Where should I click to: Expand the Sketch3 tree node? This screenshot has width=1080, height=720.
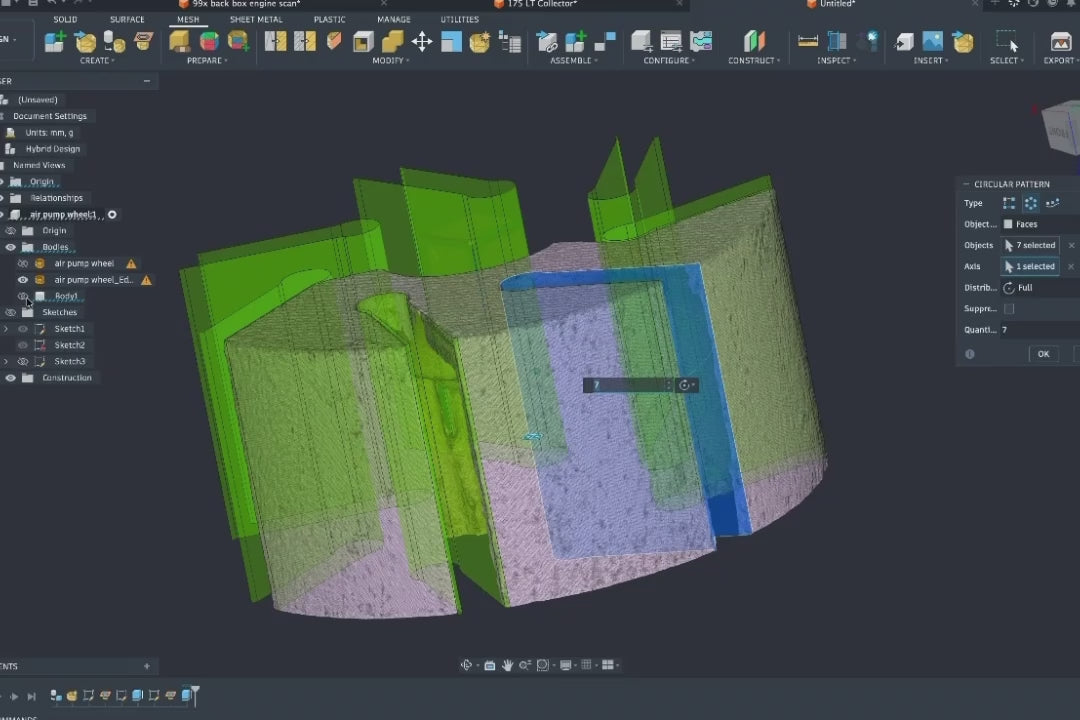tap(6, 361)
